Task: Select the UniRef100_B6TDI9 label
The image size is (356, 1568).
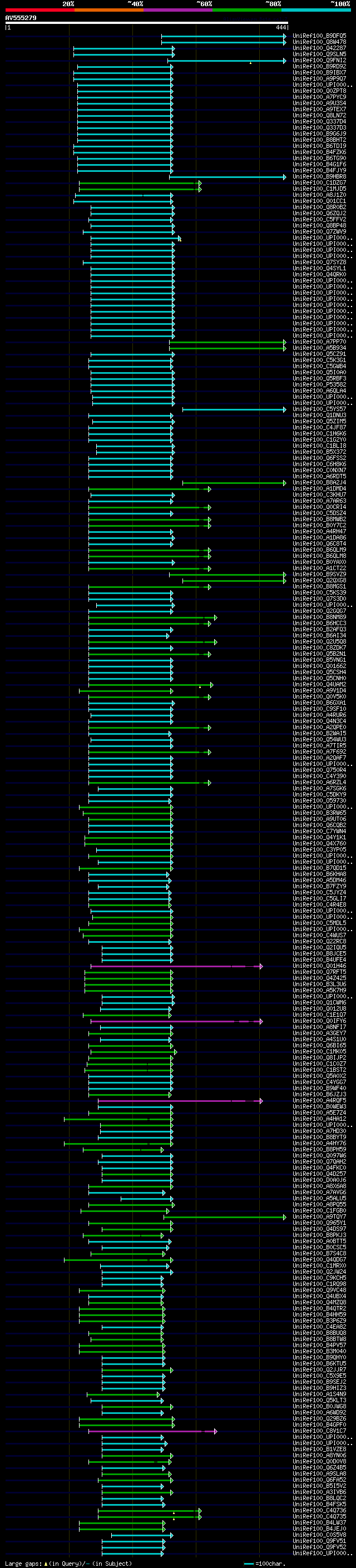Action: [x=319, y=146]
